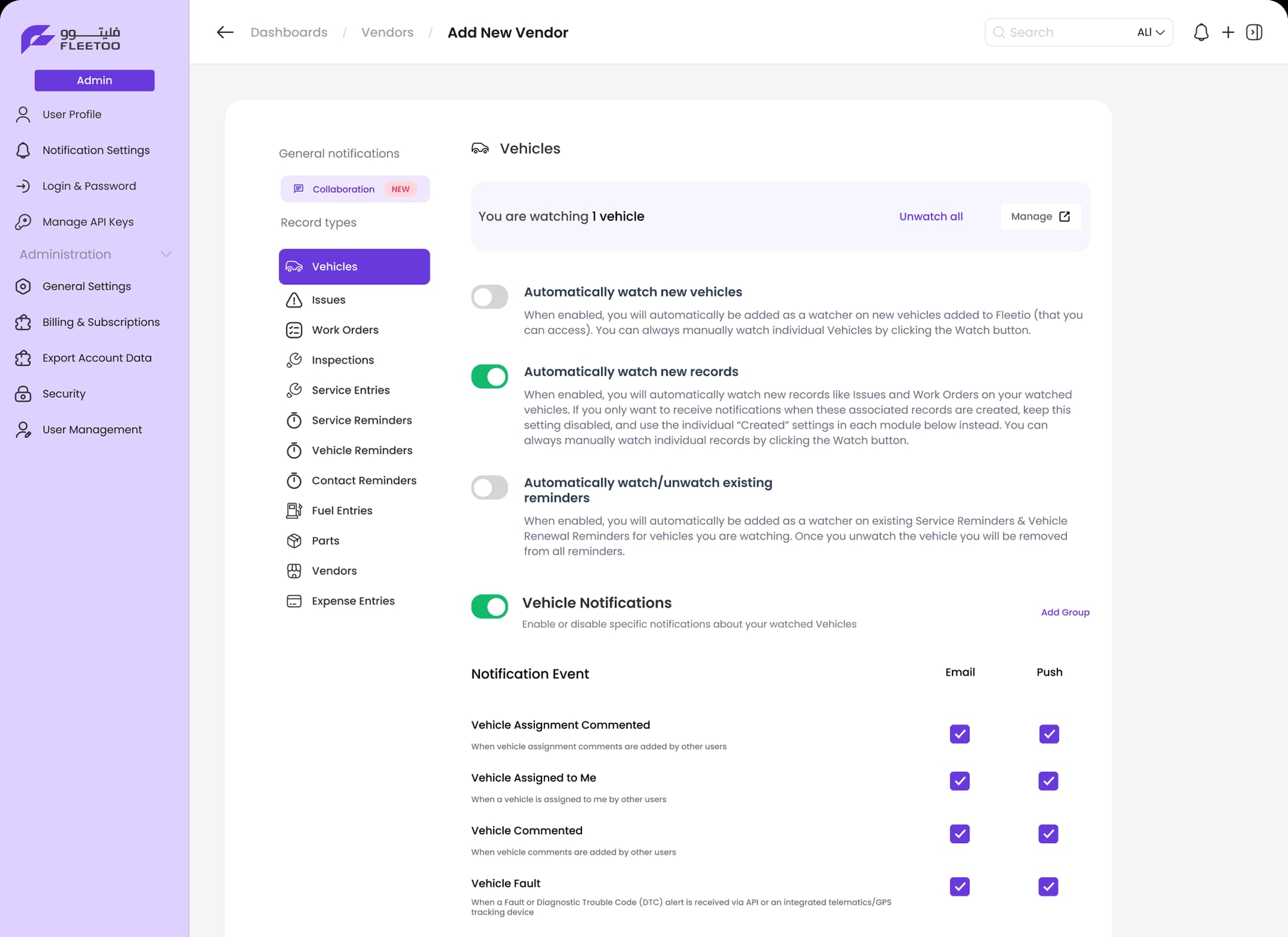
Task: Toggle Vehicle Notifications off
Action: 489,607
